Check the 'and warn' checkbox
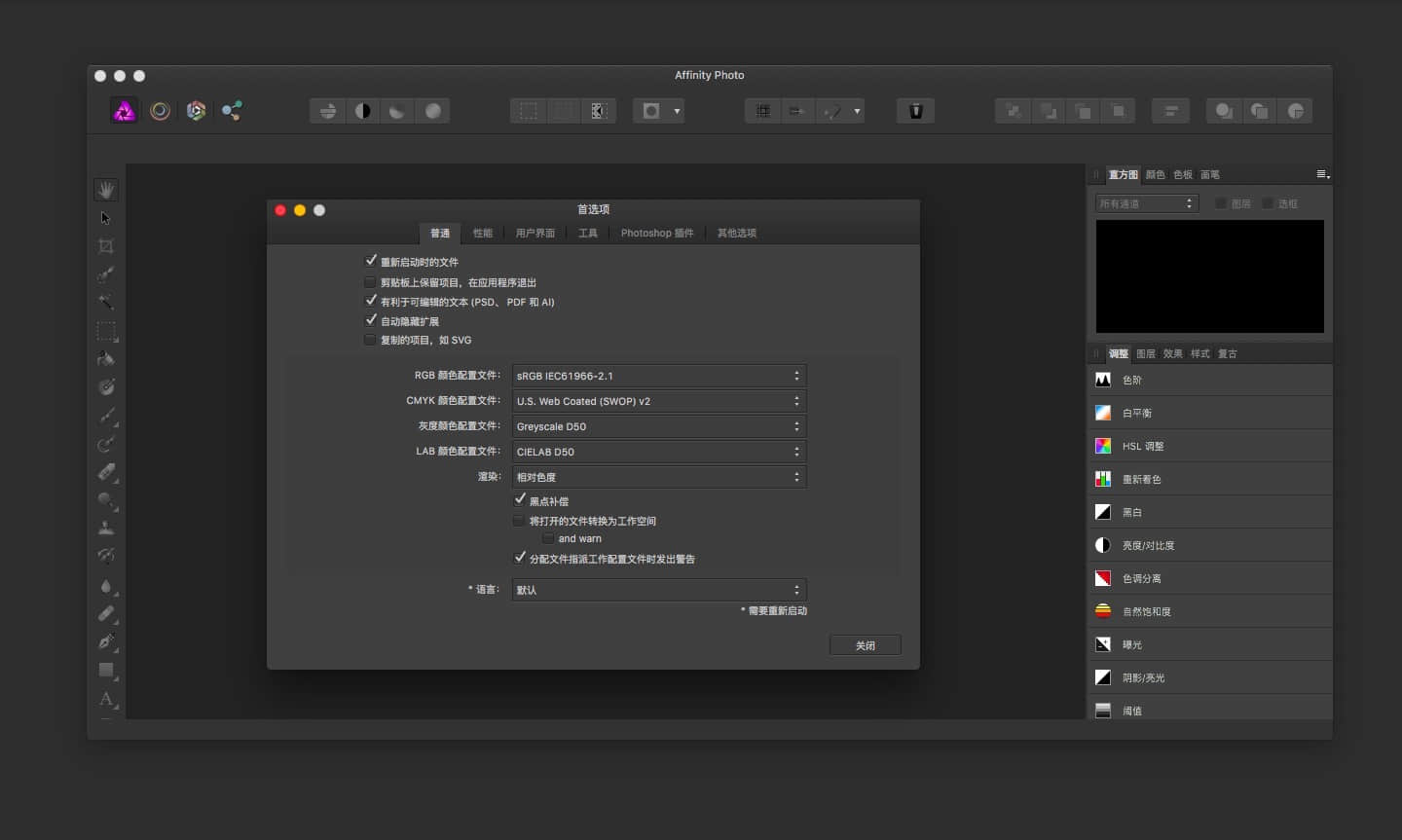This screenshot has width=1402, height=840. pyautogui.click(x=548, y=538)
